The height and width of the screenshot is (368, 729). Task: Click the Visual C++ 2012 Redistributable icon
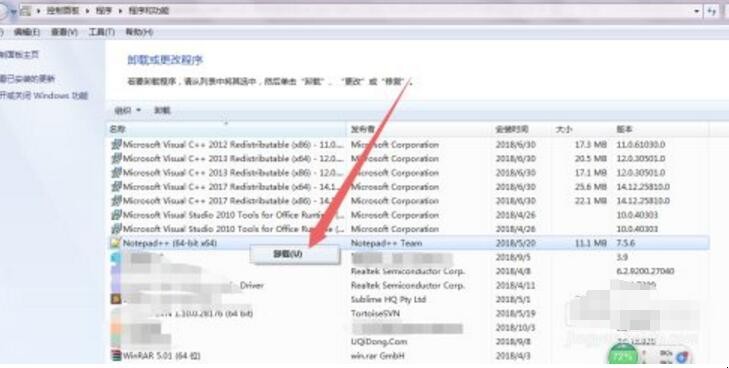tap(116, 145)
